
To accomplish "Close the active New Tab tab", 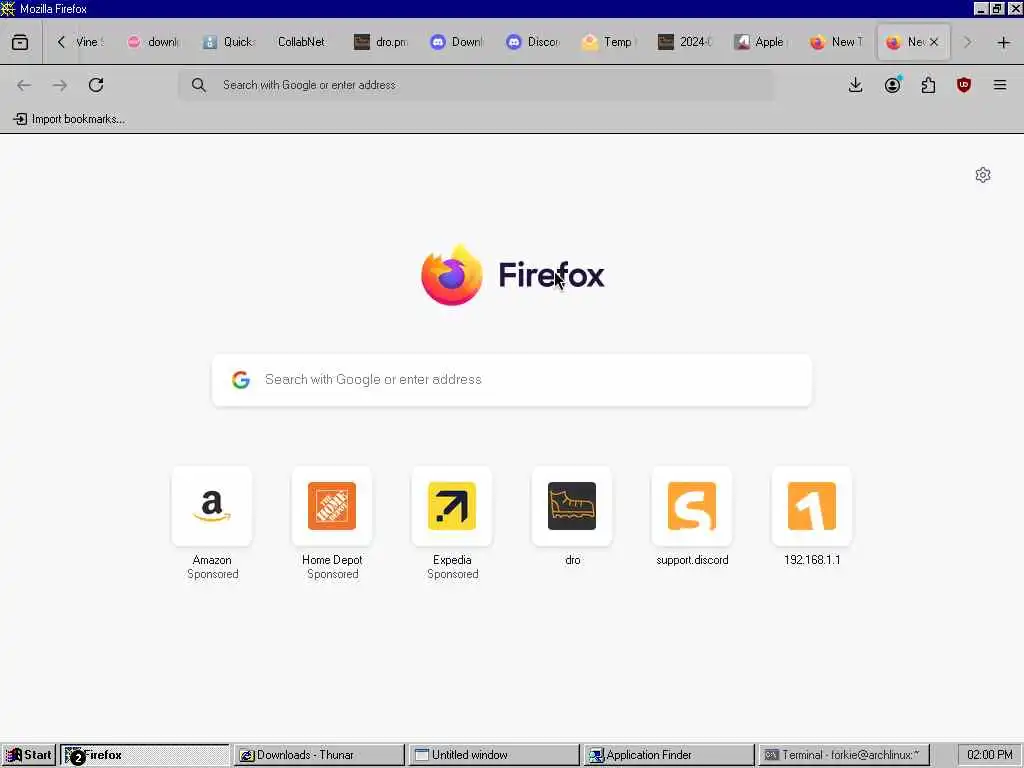I will click(934, 42).
